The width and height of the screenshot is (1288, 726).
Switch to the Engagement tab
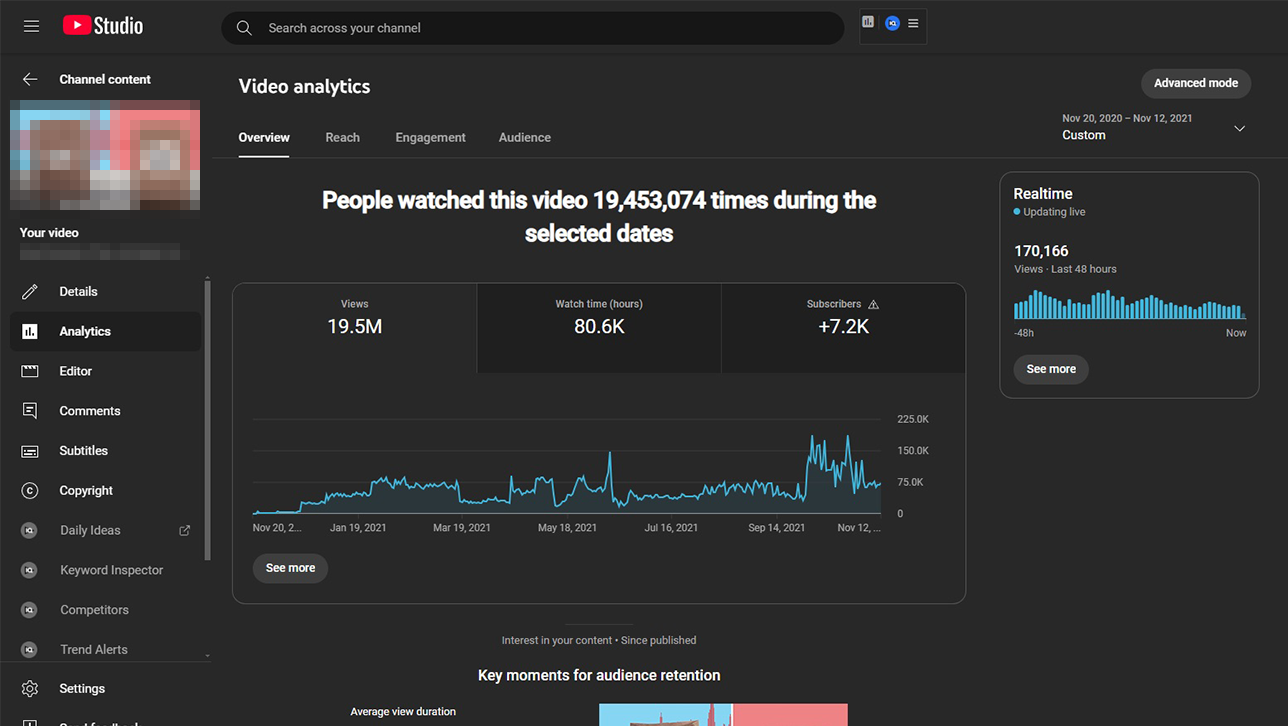[x=430, y=138]
